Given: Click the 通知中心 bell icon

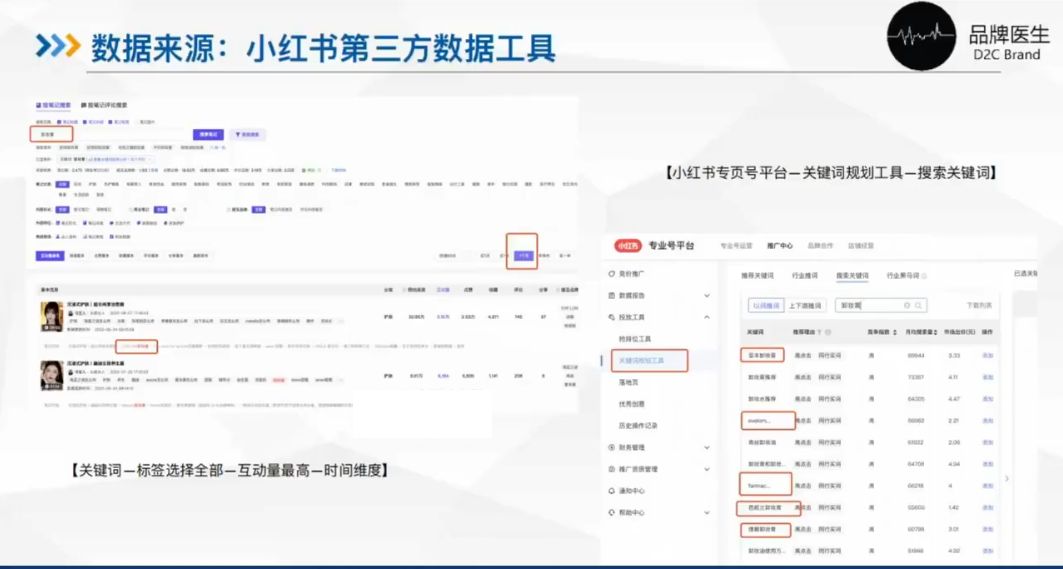Looking at the screenshot, I should tap(612, 491).
